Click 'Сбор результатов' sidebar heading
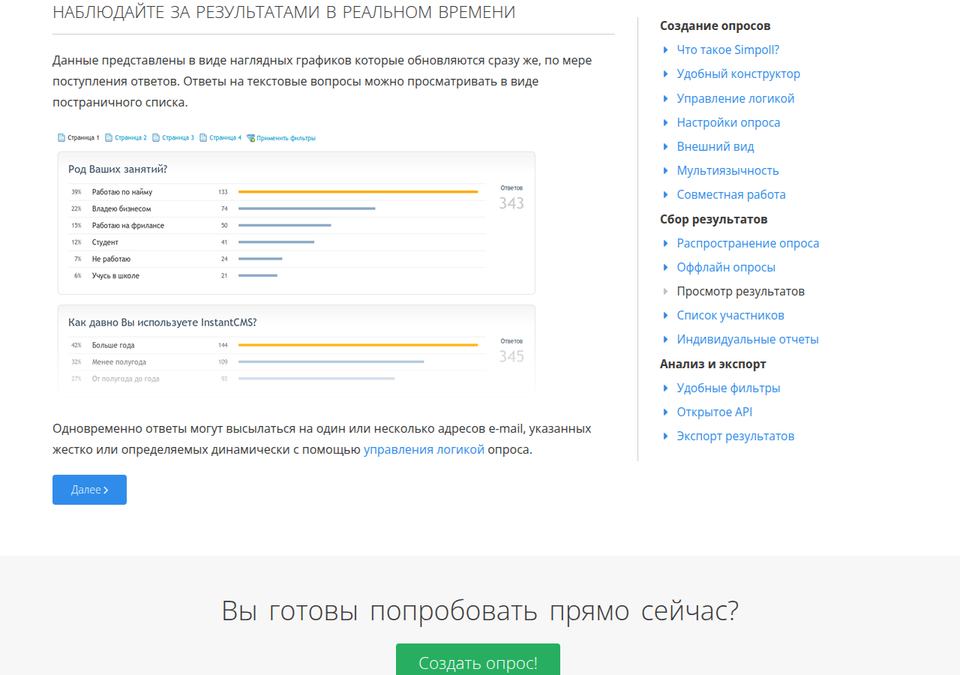The image size is (960, 675). [x=713, y=219]
